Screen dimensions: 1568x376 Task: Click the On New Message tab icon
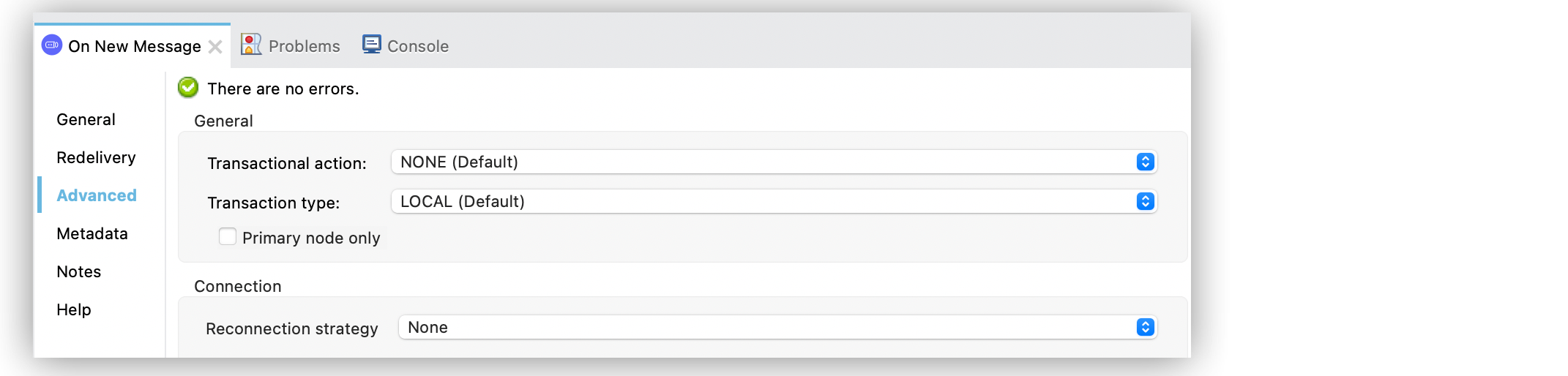pyautogui.click(x=52, y=45)
